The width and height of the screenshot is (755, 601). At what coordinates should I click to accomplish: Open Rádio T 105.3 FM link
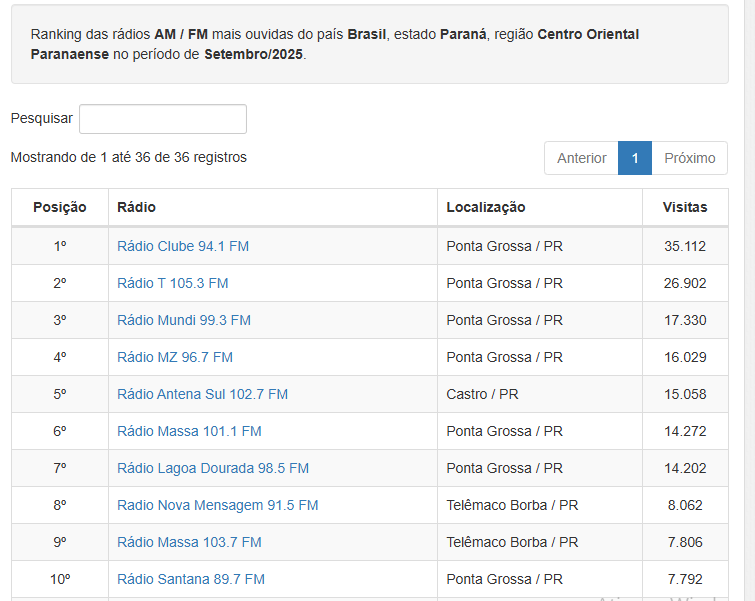click(x=173, y=283)
